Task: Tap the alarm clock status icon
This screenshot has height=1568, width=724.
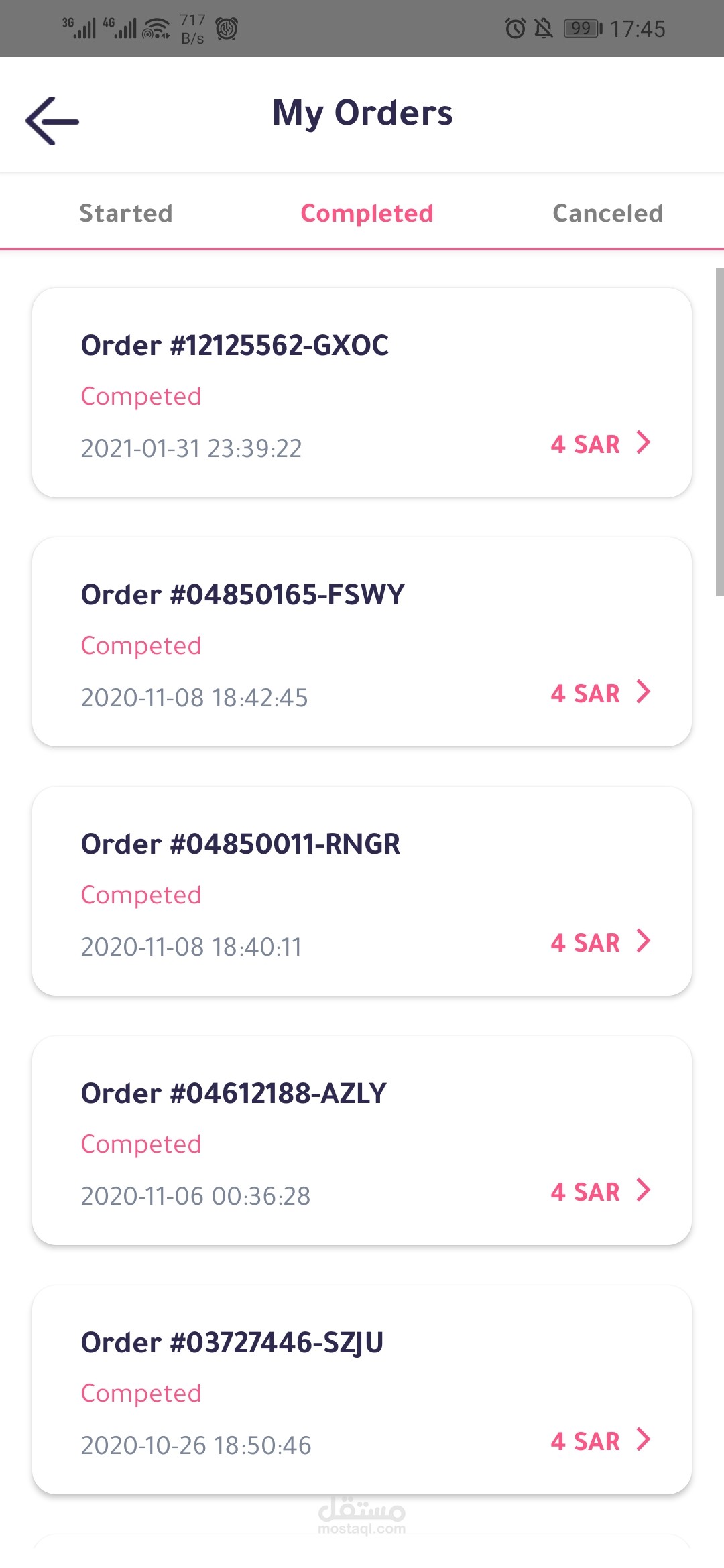Action: coord(515,29)
